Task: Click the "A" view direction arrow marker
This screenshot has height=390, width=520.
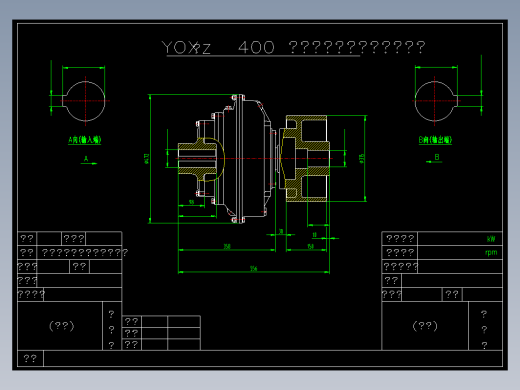Action: [88, 160]
